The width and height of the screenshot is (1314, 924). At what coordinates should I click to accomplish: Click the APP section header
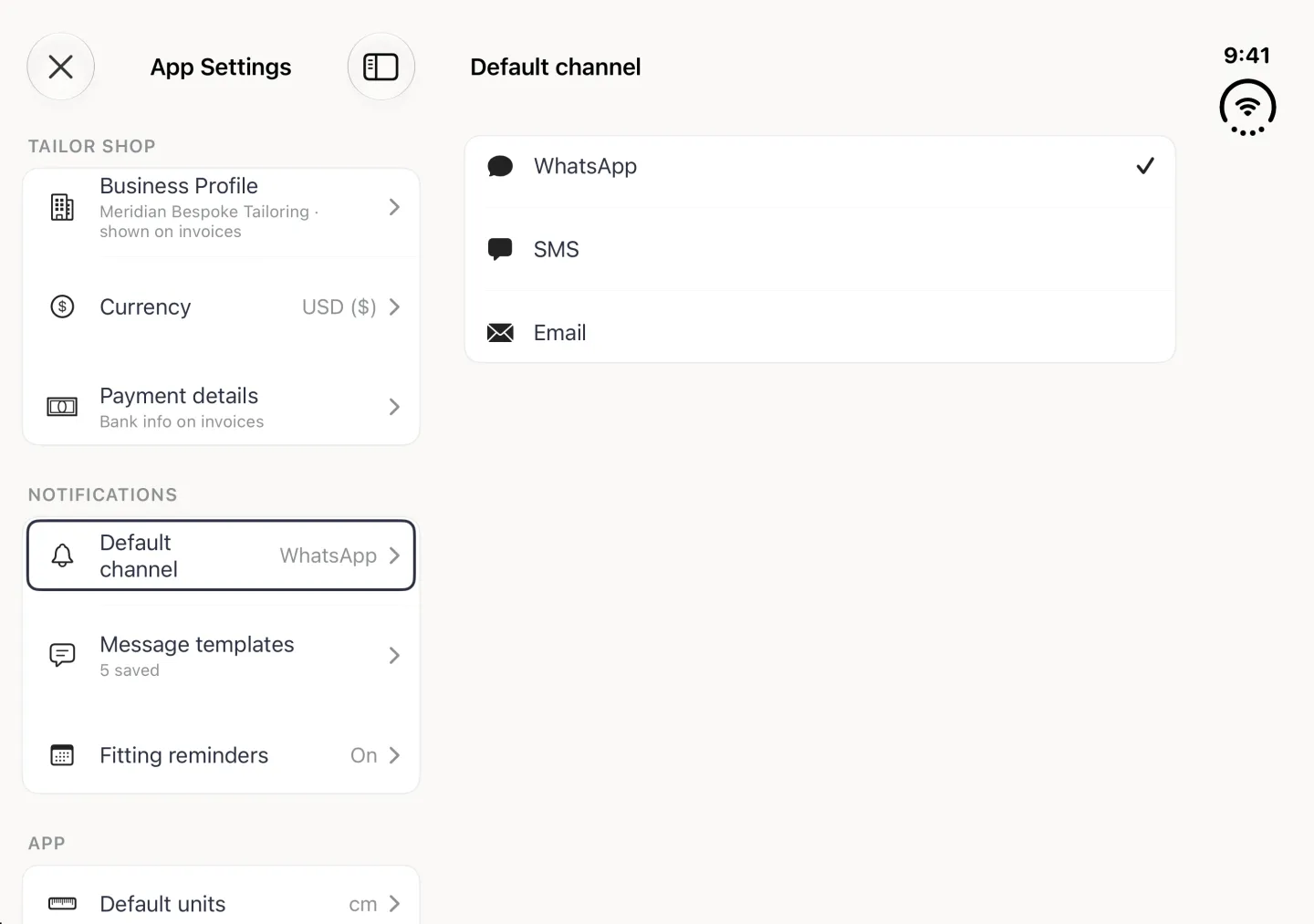[x=47, y=843]
